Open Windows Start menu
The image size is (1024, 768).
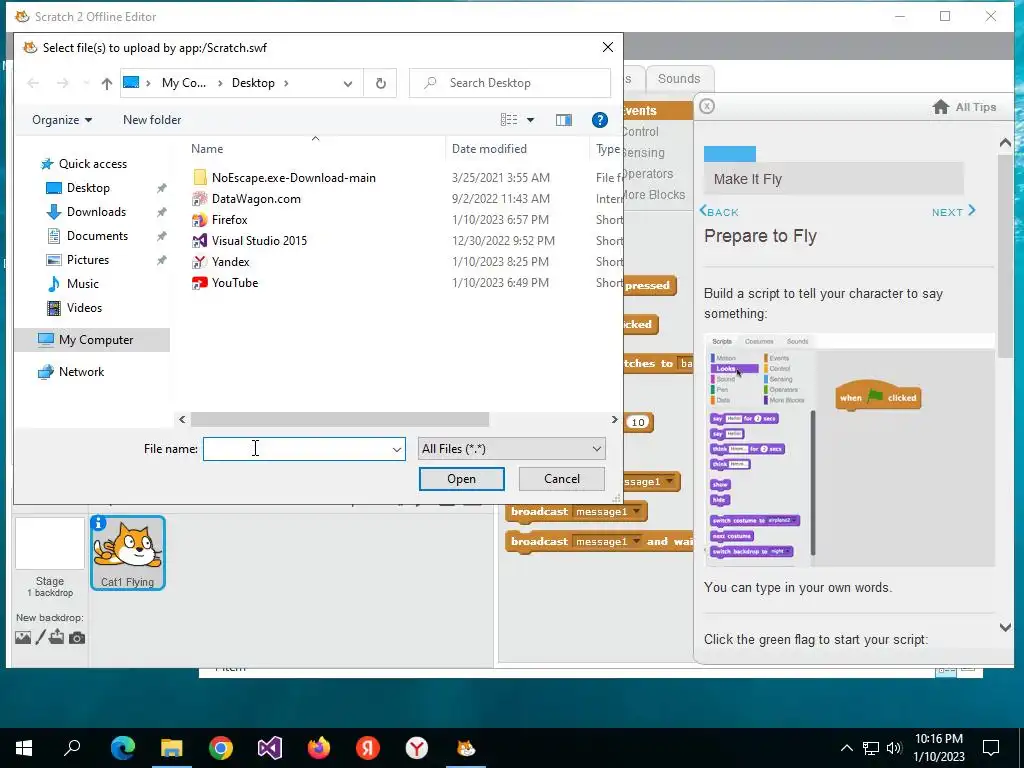point(24,748)
